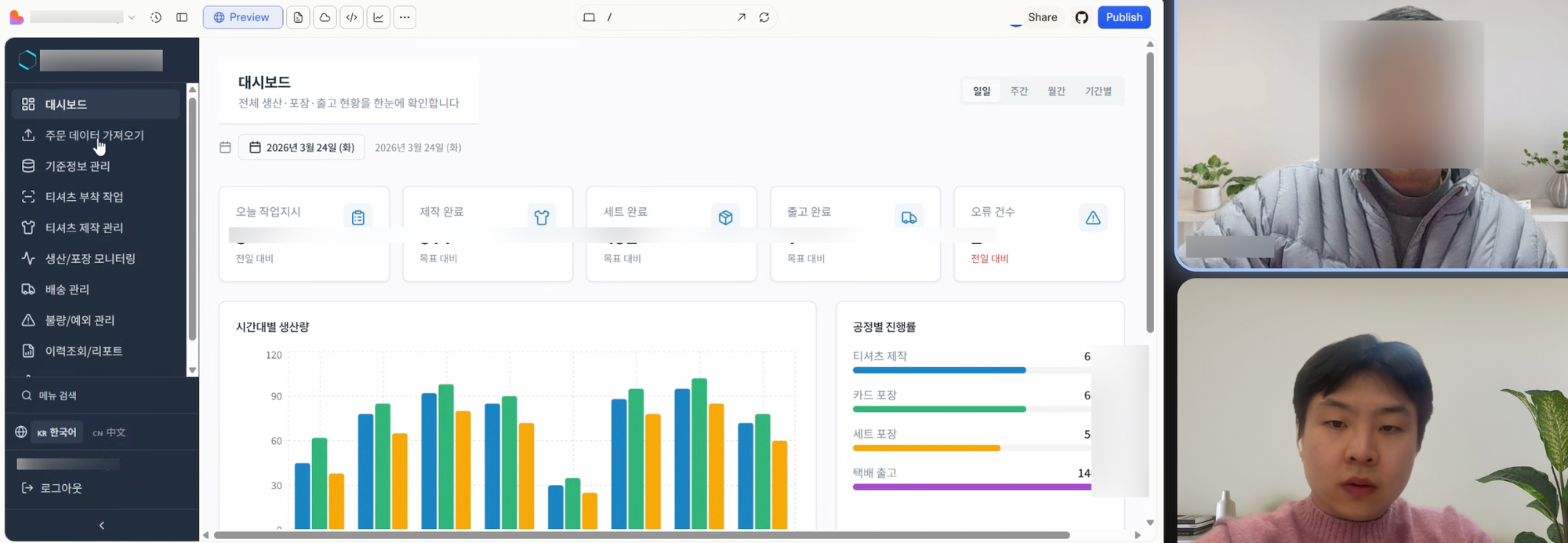Expand the project name dropdown chevron

coord(132,17)
